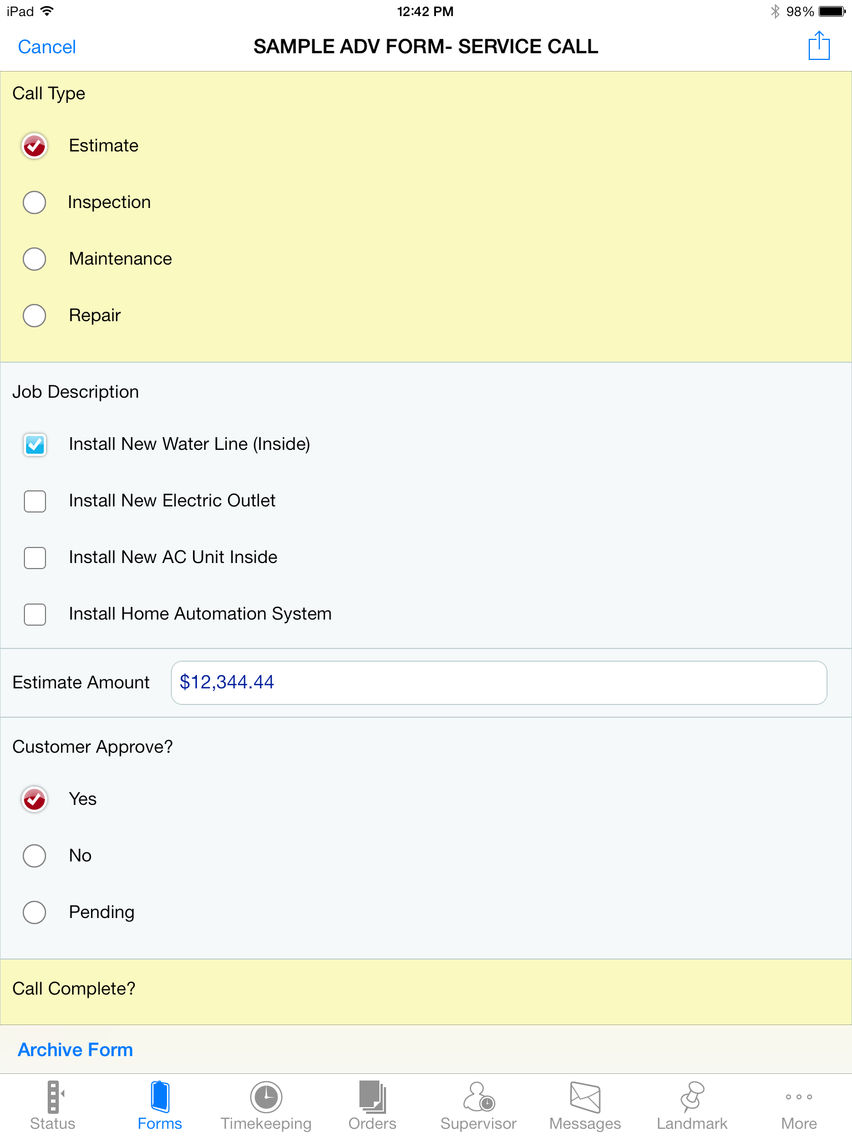Select the Maintenance radio button
Screen dimensions: 852x1136
click(34, 259)
